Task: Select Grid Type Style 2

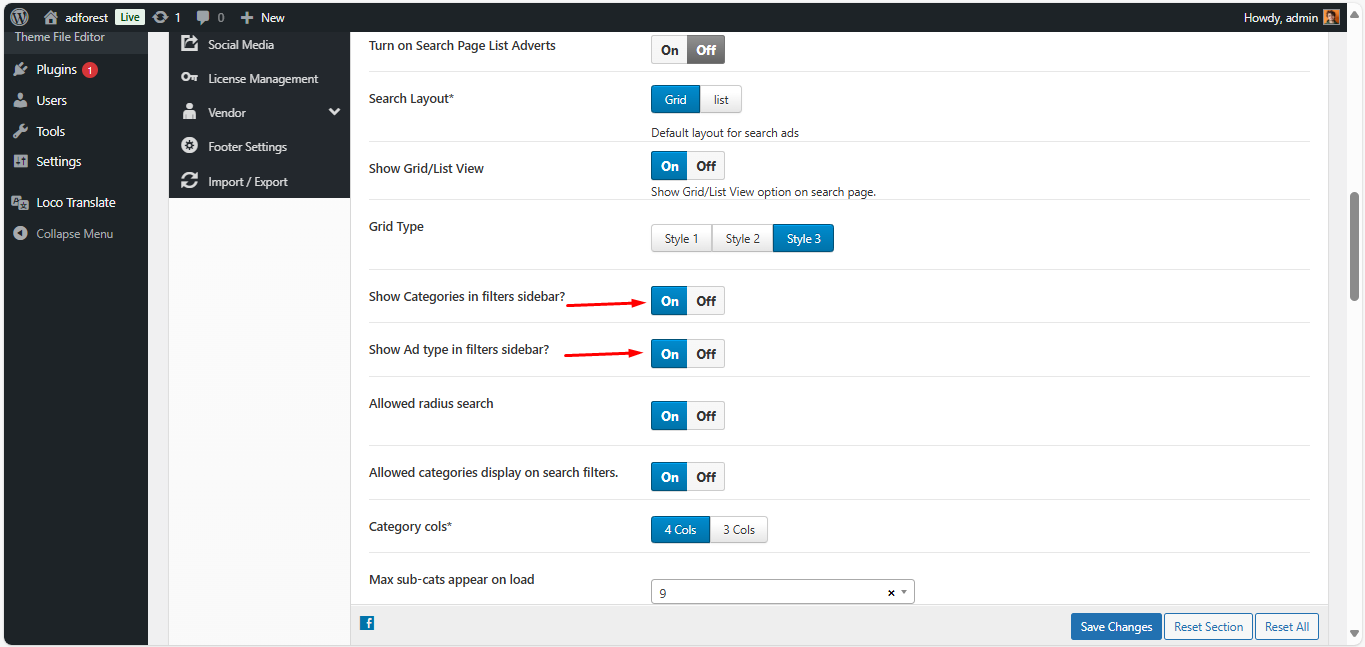Action: pos(742,239)
